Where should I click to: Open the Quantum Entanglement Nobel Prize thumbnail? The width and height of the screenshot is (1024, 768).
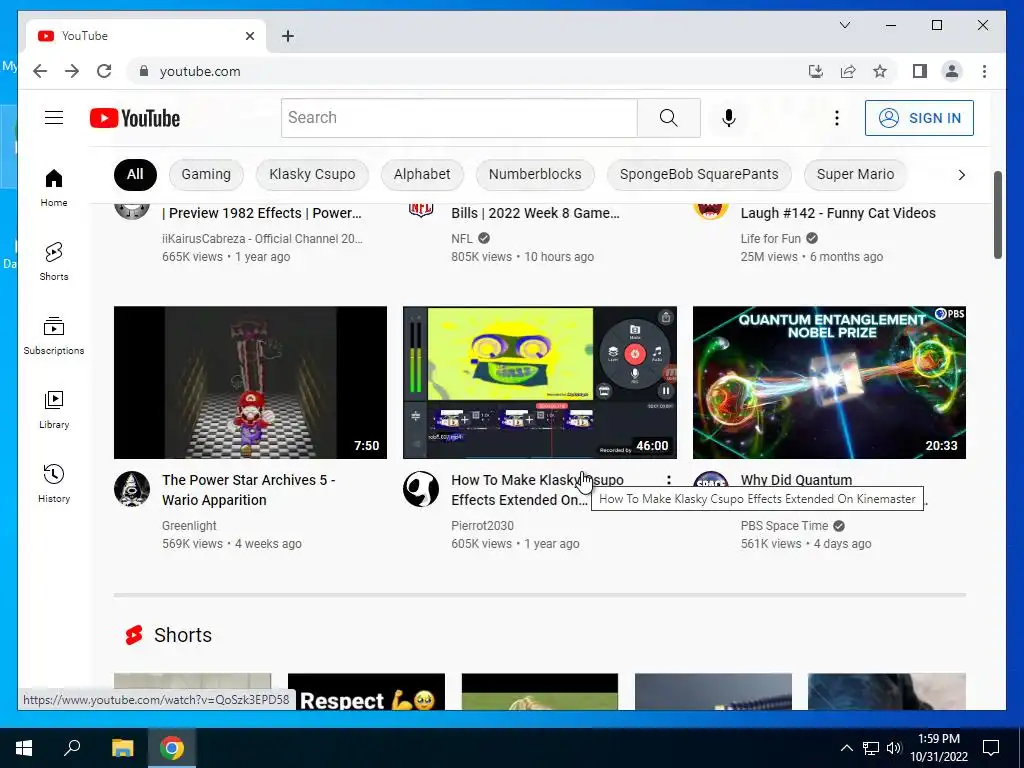pos(829,382)
